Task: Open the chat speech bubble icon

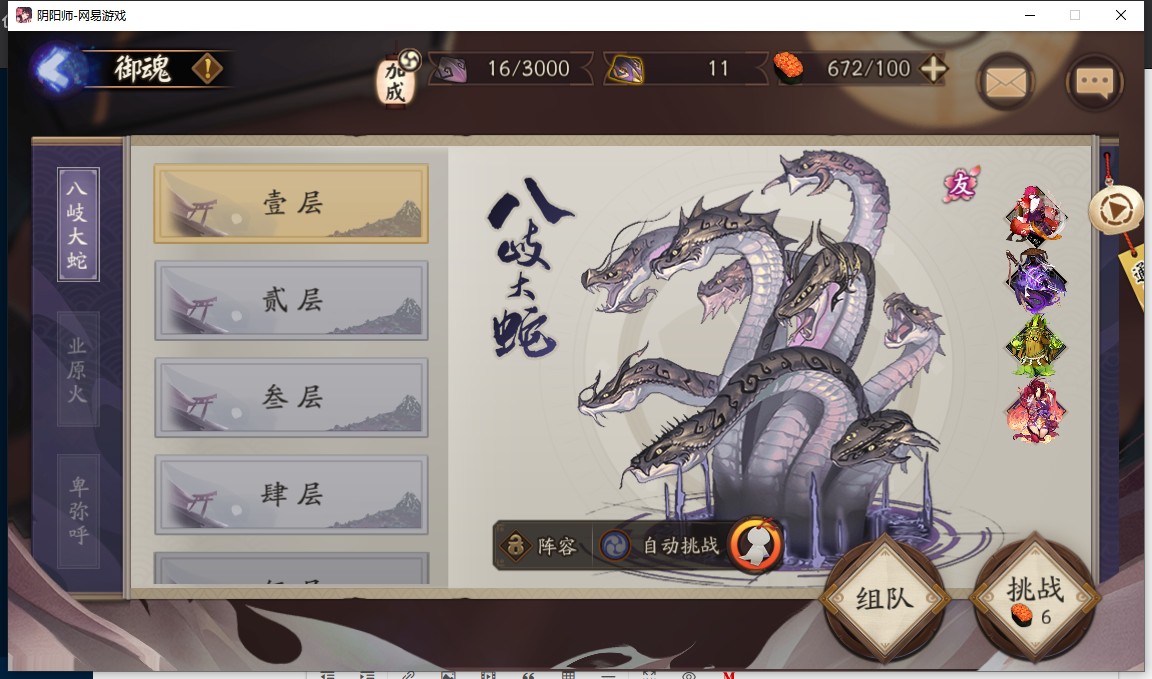Action: pos(1094,82)
